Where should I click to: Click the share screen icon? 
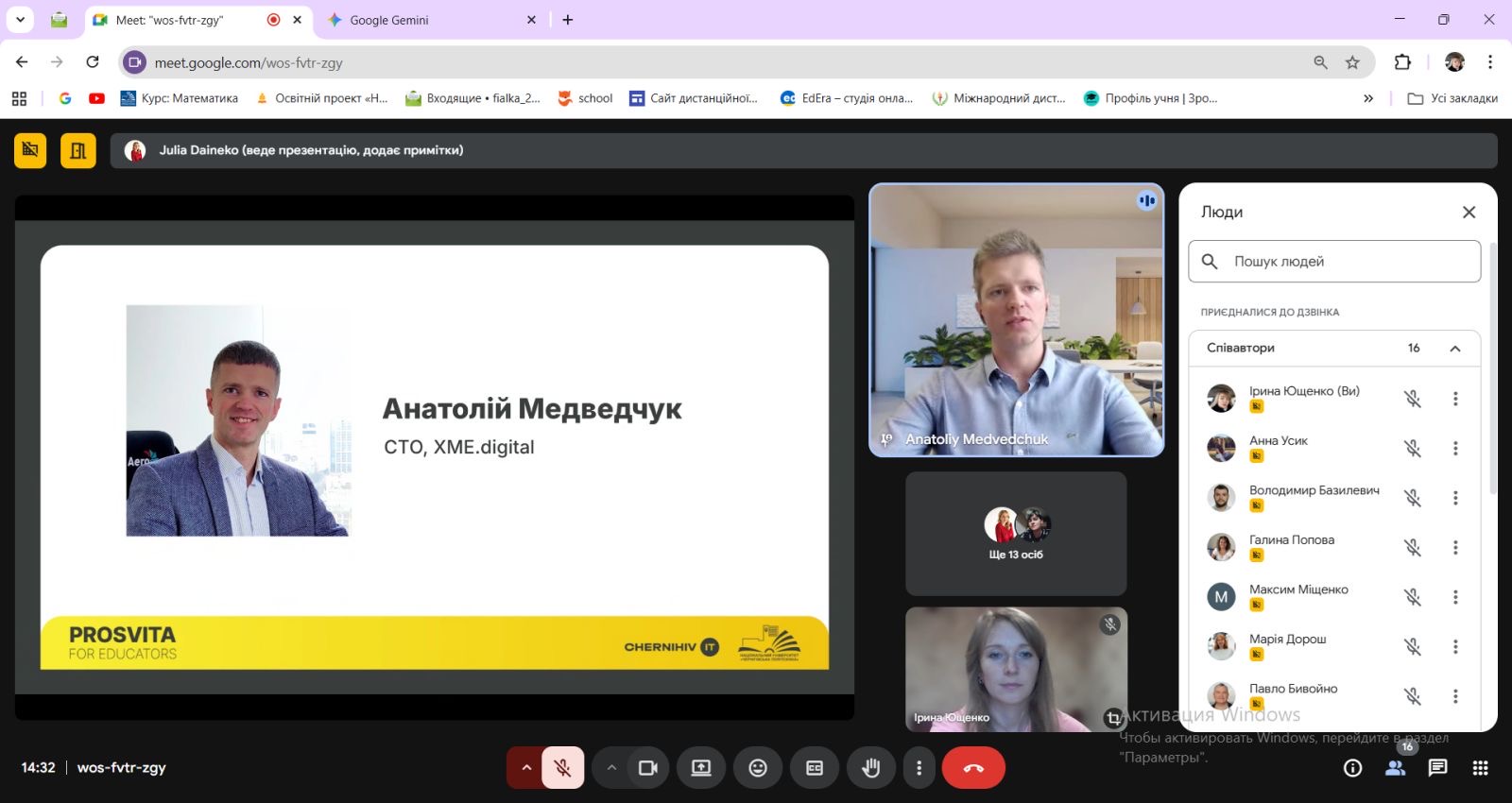(x=701, y=768)
